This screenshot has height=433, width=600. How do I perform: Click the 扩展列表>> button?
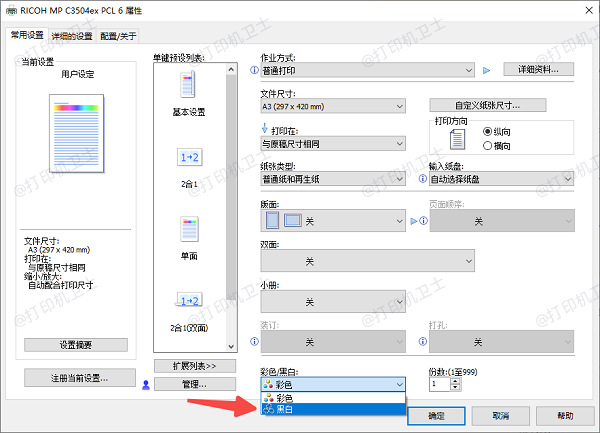click(195, 366)
